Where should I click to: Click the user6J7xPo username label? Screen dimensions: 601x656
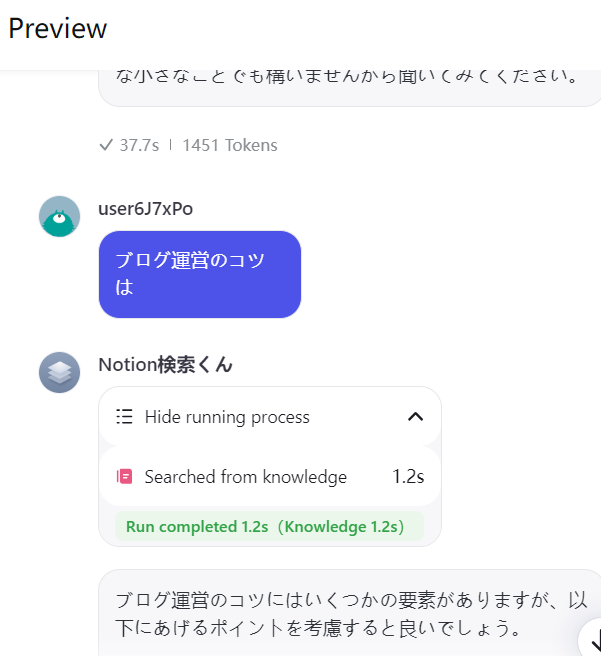click(x=146, y=209)
